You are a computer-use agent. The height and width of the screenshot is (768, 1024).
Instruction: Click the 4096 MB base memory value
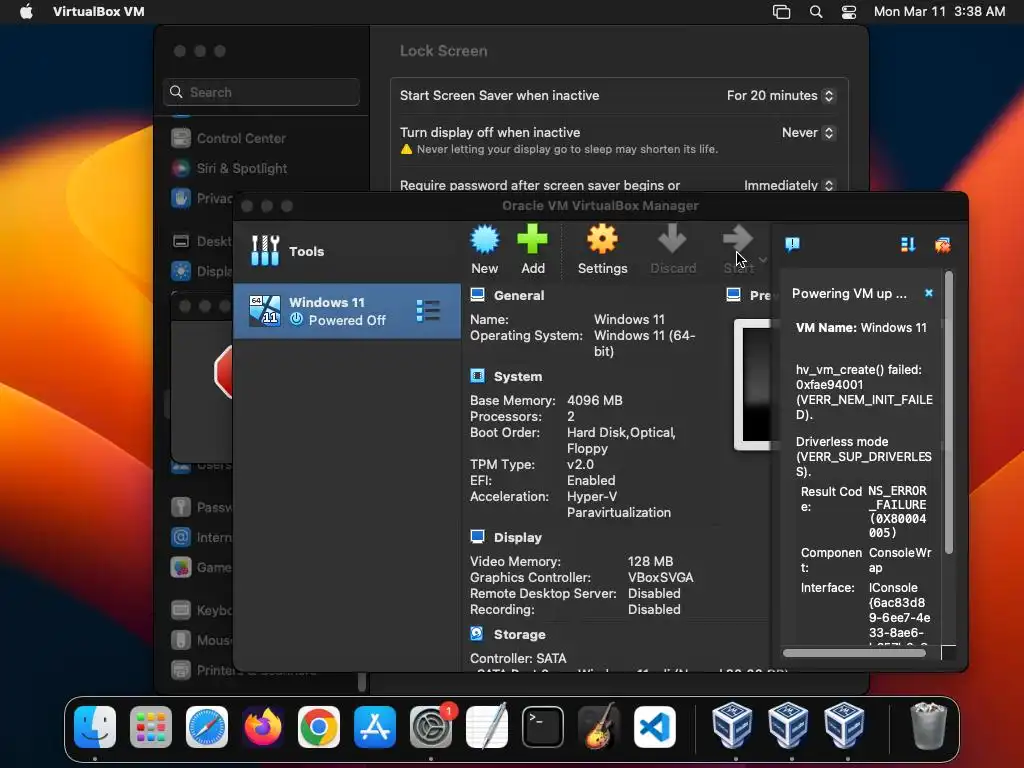coord(594,400)
